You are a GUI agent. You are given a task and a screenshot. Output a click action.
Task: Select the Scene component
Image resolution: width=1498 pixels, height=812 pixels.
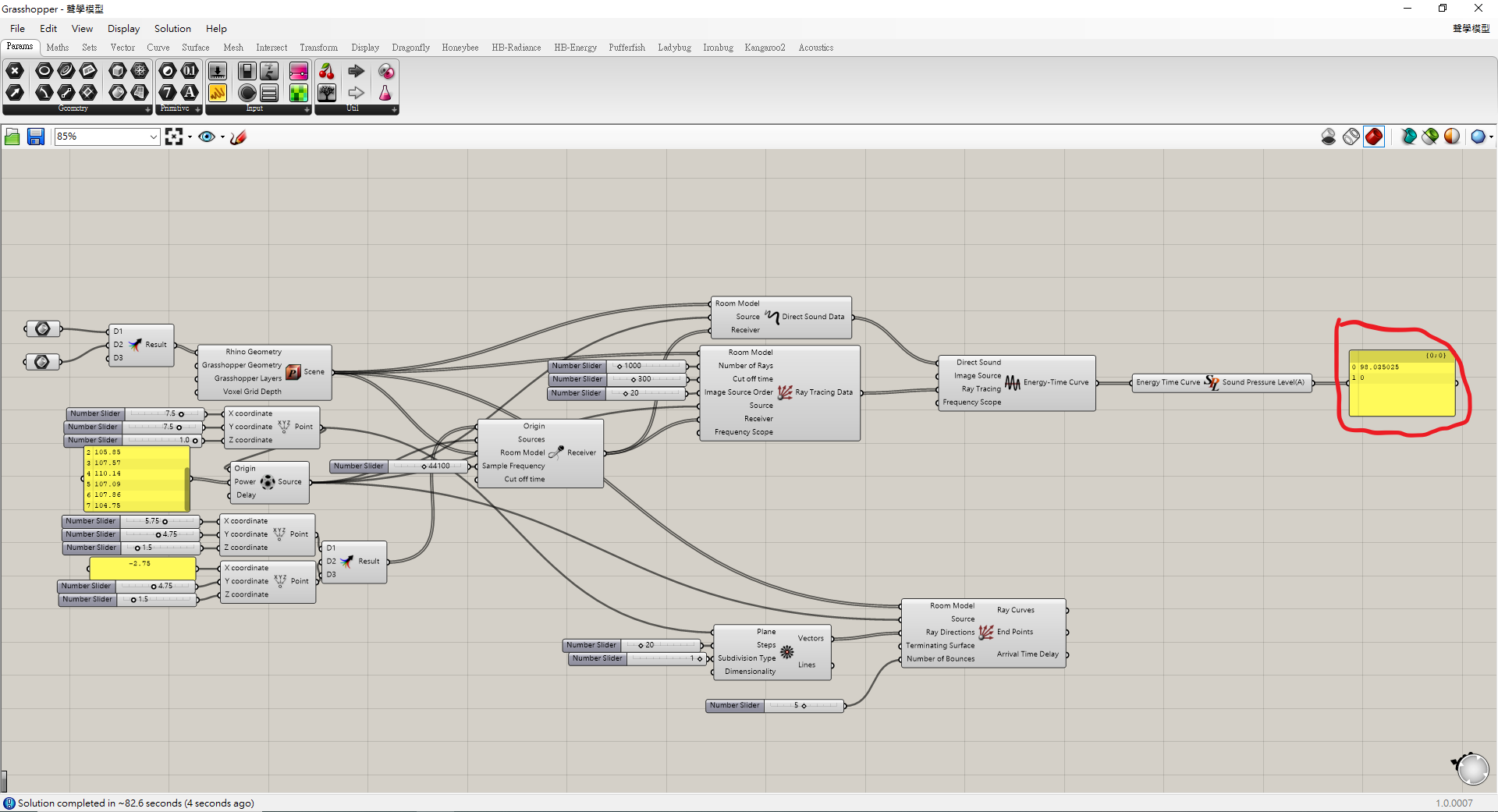click(264, 372)
